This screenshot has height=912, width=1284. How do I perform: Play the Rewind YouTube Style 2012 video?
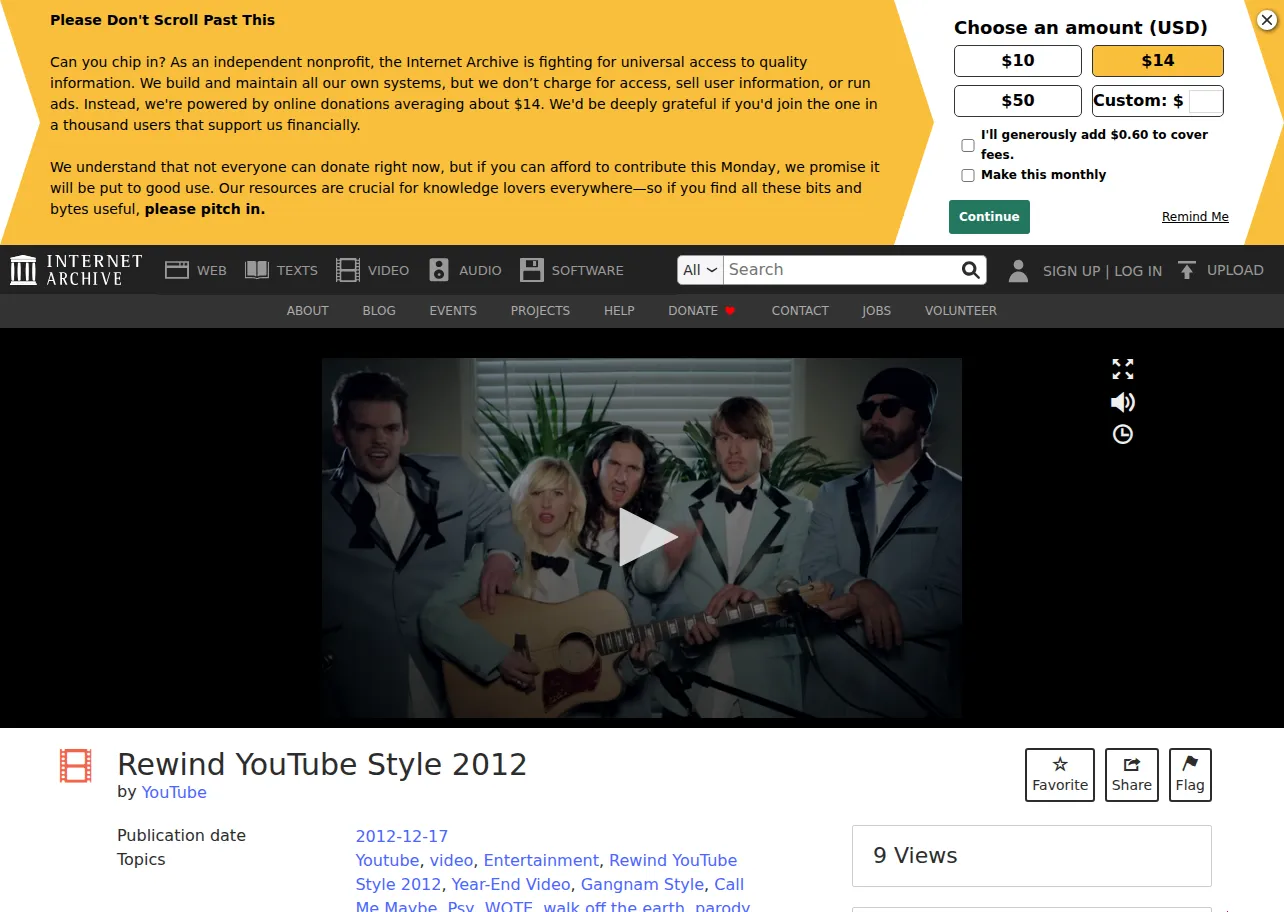click(646, 537)
